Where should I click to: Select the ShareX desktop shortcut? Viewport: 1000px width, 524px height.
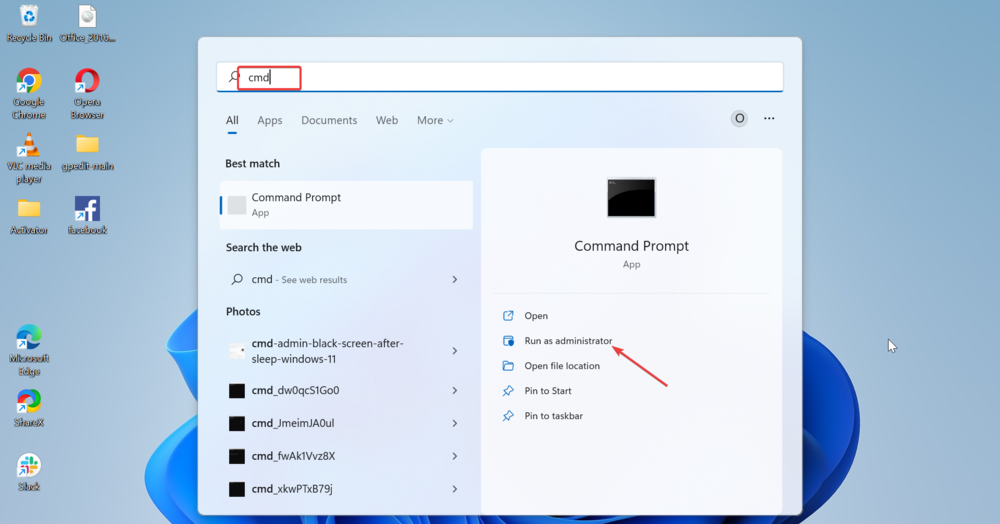point(29,408)
